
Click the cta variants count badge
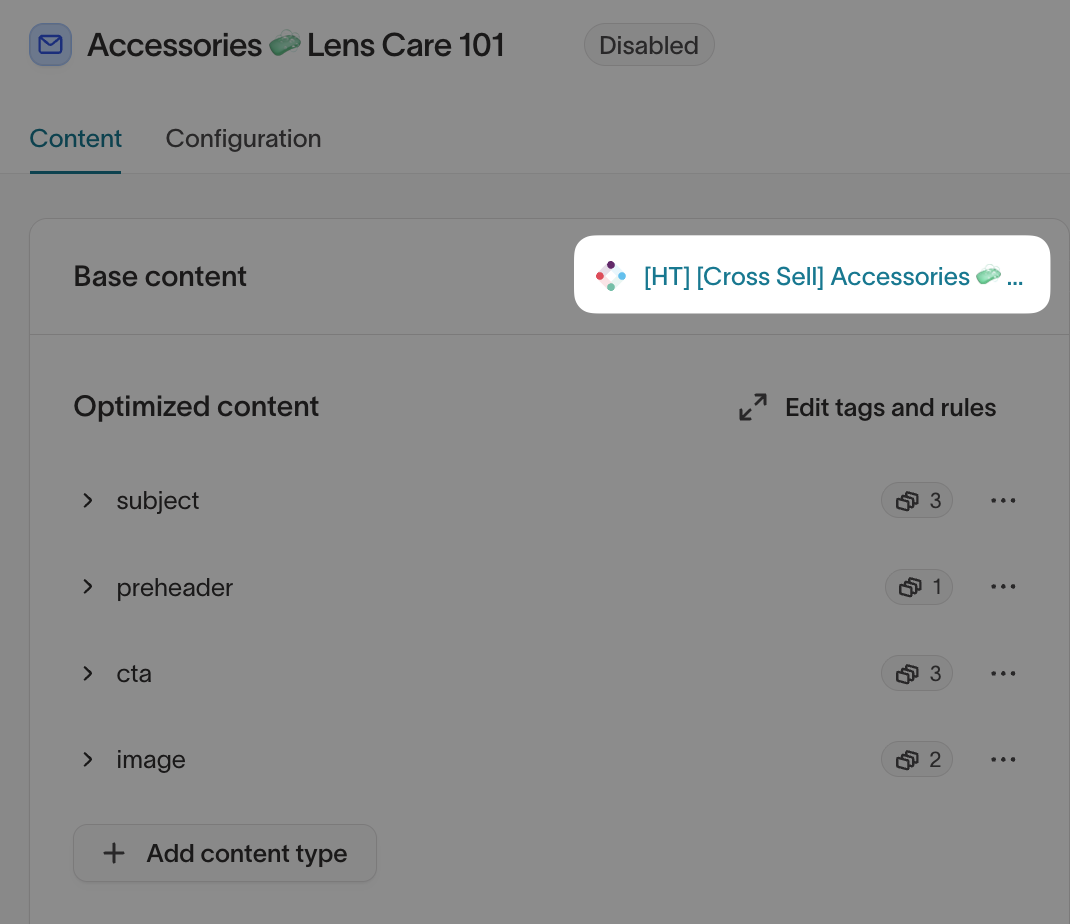pos(917,674)
